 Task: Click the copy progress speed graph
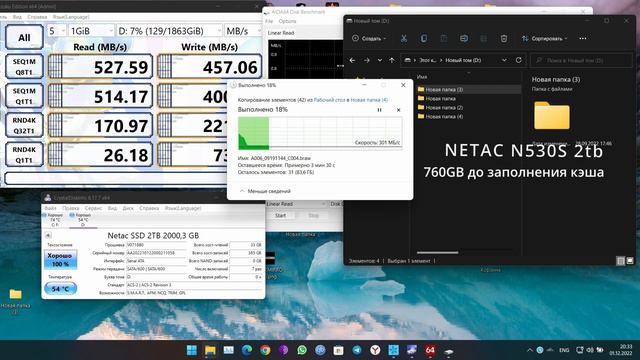pos(320,133)
